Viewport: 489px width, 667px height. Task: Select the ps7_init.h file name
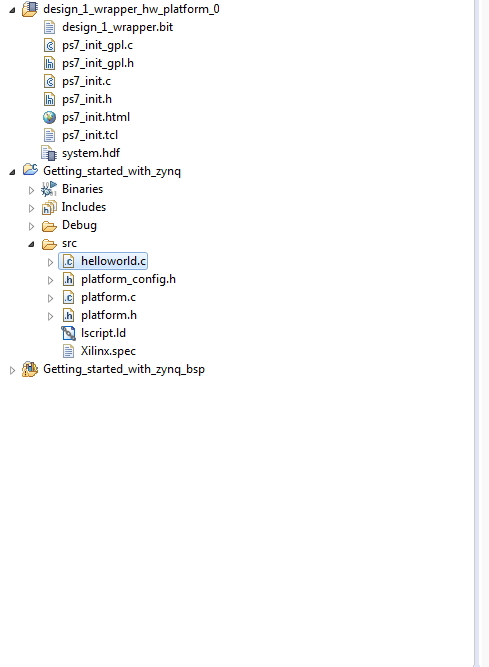click(x=87, y=99)
